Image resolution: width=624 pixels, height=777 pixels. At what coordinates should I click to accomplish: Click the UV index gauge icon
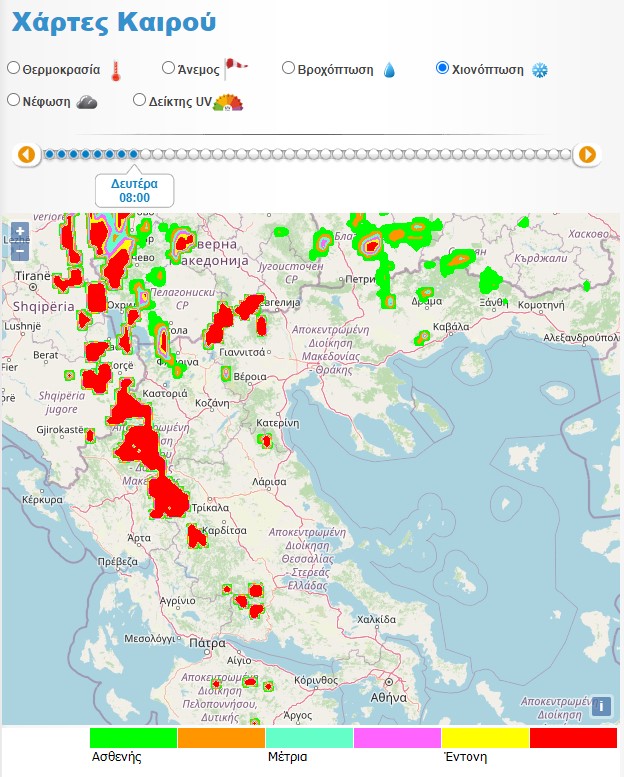[x=228, y=102]
